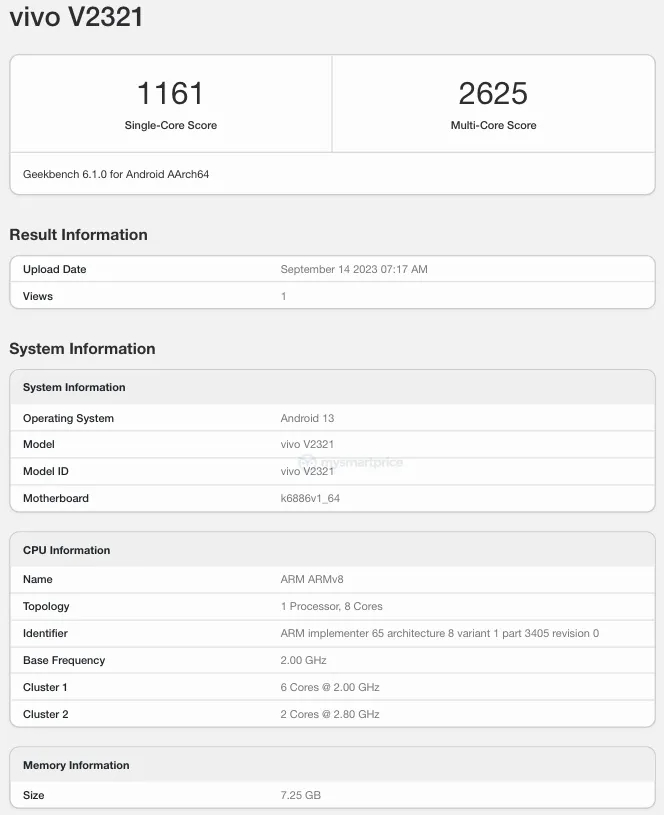The image size is (664, 815).
Task: Click vivo V2321 in the Model ID row
Action: click(307, 471)
